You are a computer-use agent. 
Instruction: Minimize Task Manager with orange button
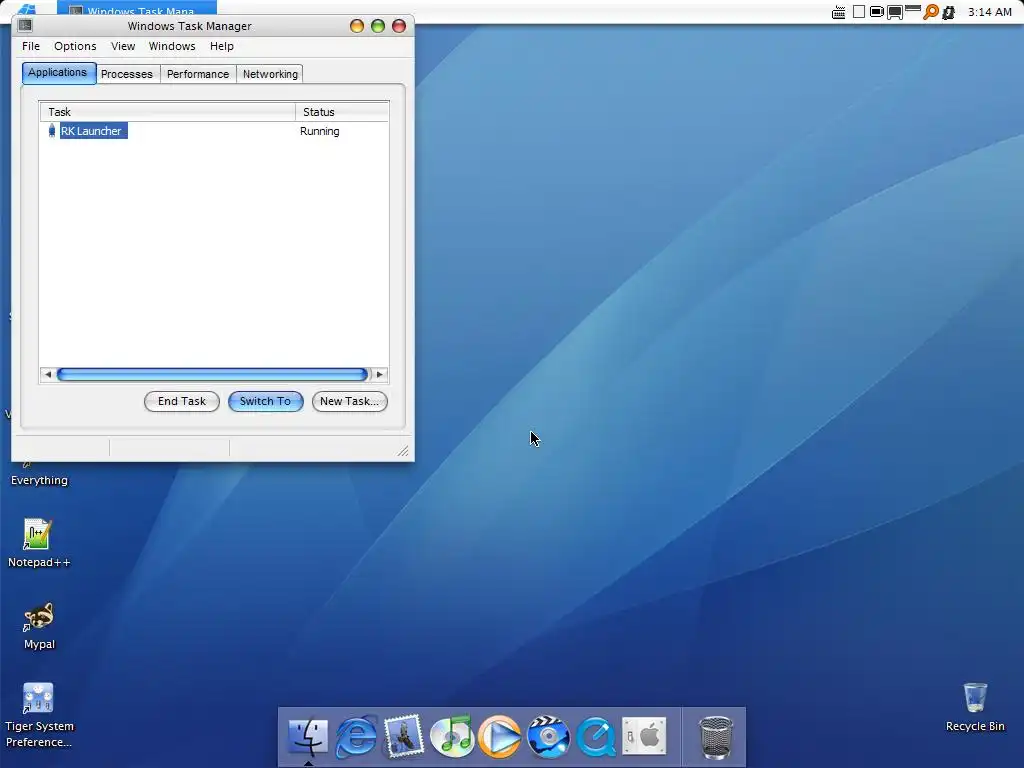click(357, 26)
